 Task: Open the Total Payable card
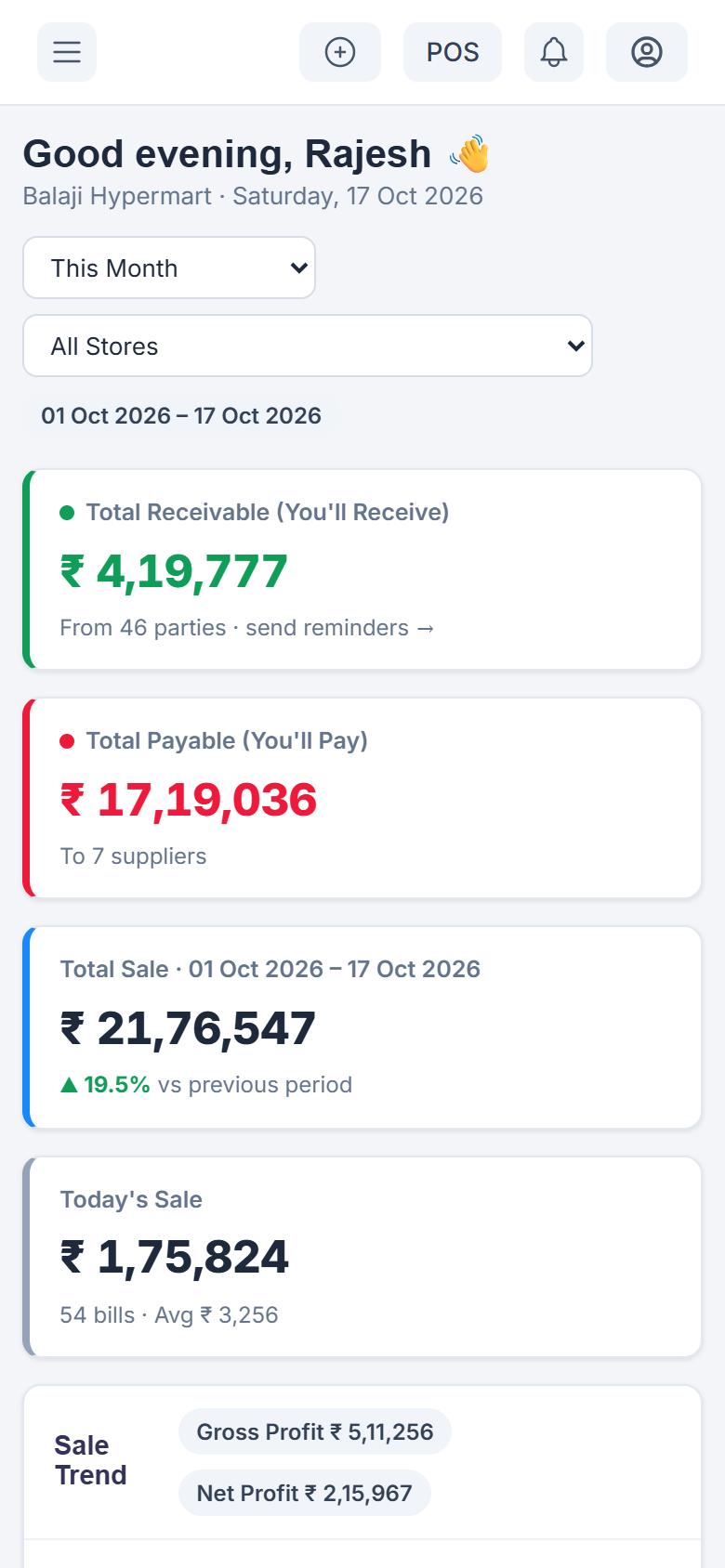[x=362, y=798]
